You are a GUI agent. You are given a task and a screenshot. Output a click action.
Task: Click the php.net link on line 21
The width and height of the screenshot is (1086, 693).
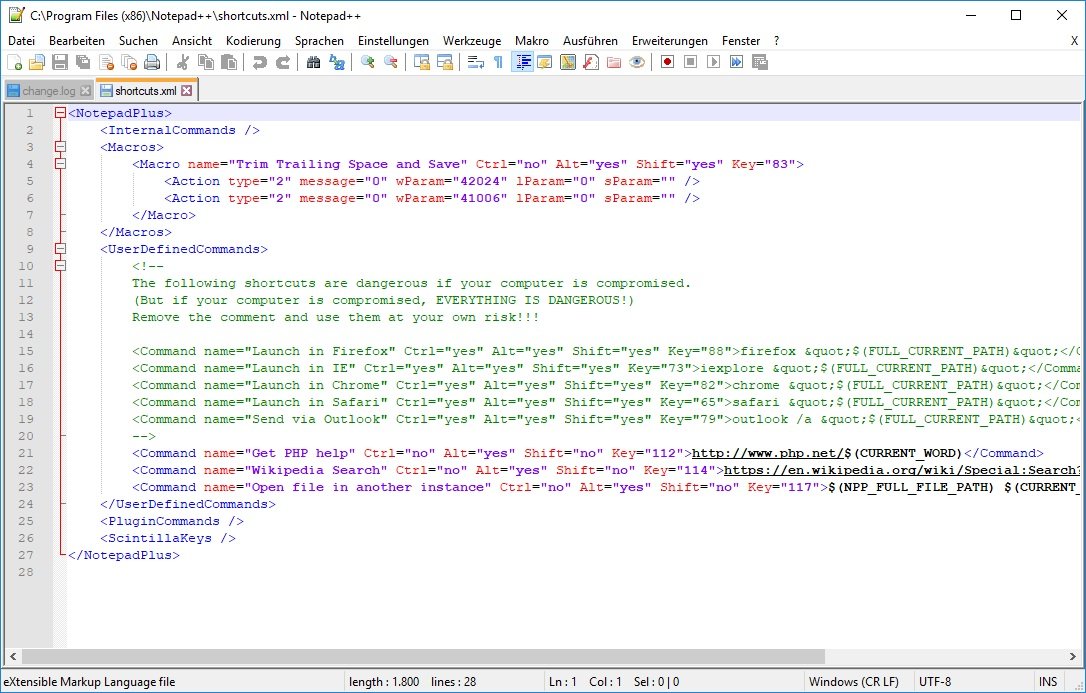[x=767, y=453]
